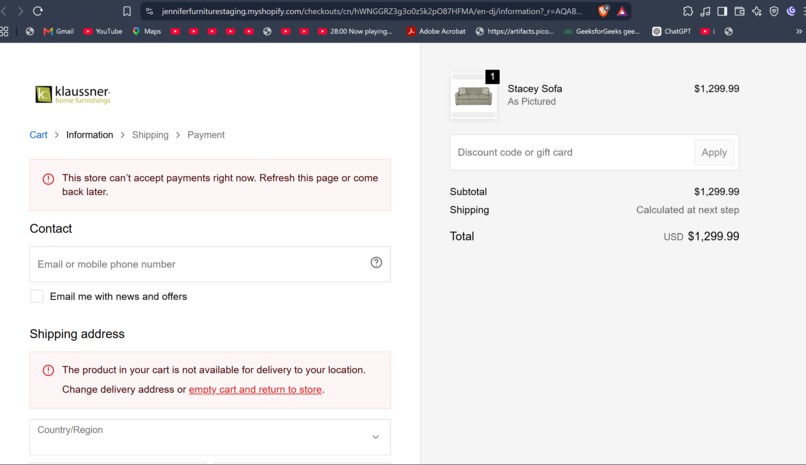Click the 'Contact' section heading
806x465 pixels.
coord(50,229)
